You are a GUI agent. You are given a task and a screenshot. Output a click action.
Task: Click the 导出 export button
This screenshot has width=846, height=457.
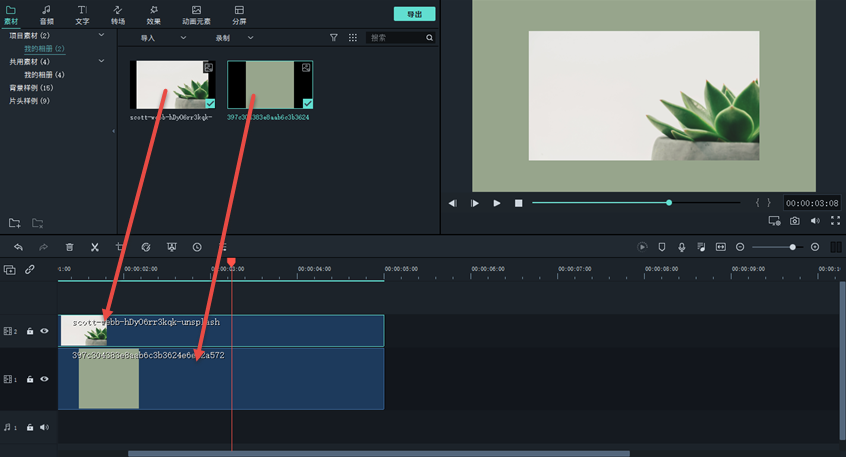pyautogui.click(x=414, y=14)
